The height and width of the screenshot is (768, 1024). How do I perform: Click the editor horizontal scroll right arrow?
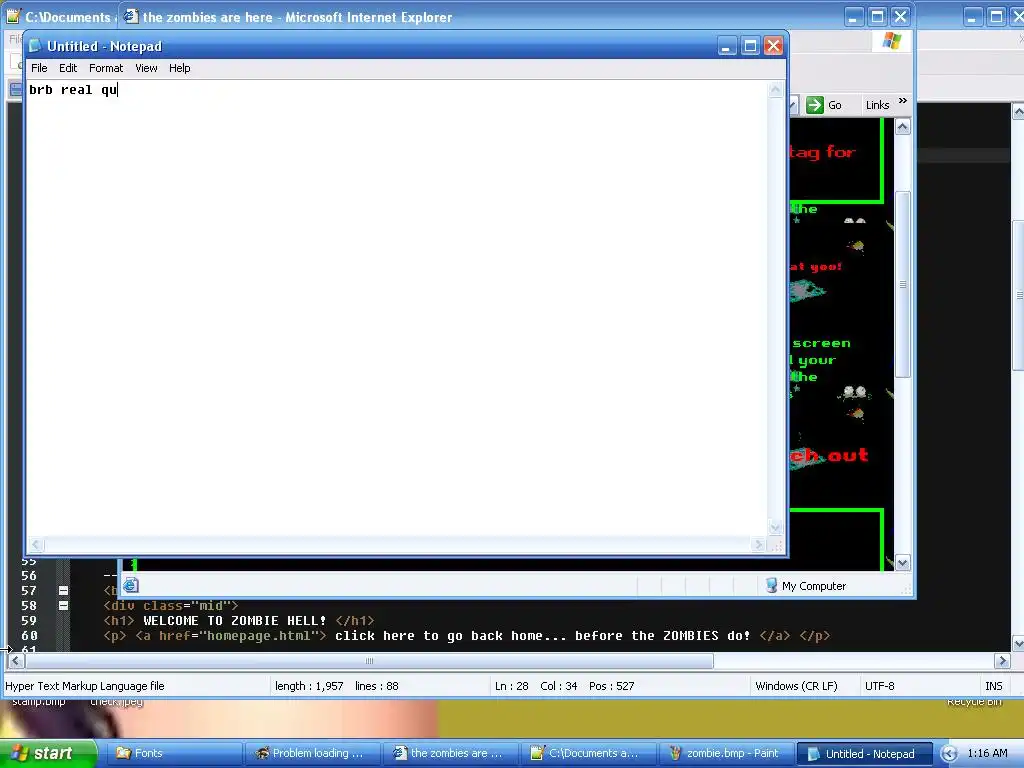click(1002, 661)
